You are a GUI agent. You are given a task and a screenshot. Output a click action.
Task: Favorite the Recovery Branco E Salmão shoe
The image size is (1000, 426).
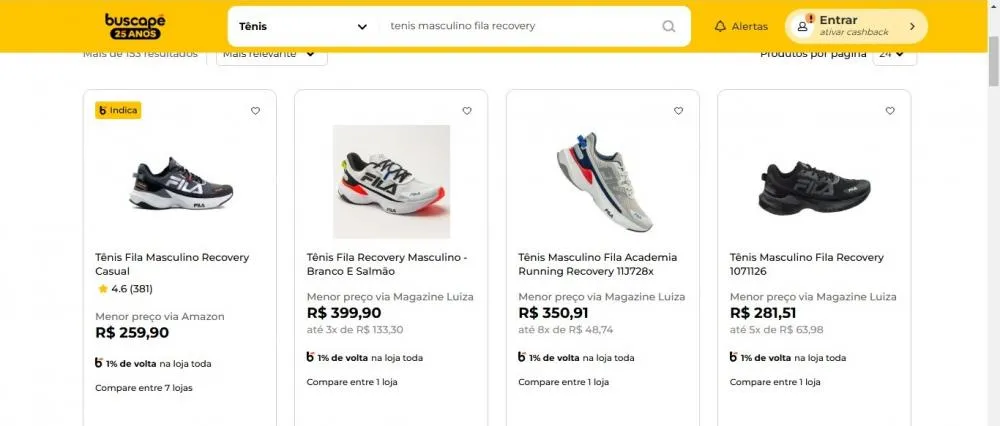coord(467,111)
